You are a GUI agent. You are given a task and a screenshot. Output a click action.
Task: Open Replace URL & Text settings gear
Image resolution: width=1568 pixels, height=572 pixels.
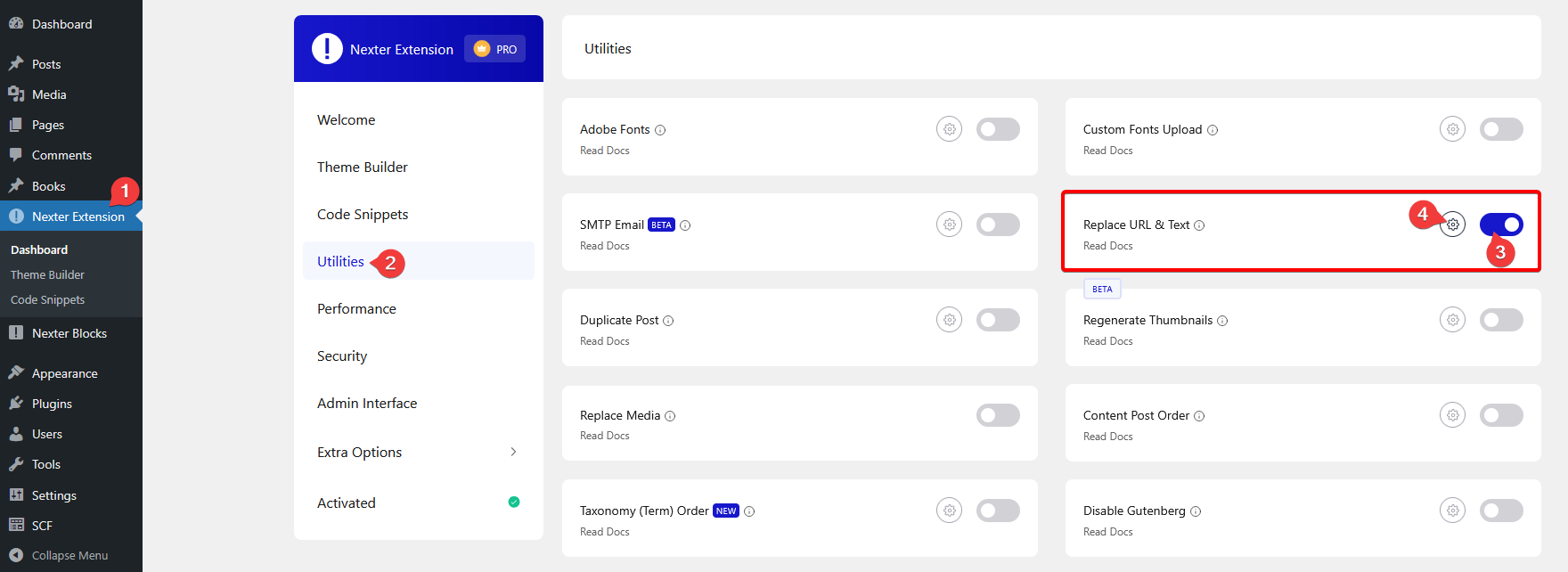point(1453,225)
